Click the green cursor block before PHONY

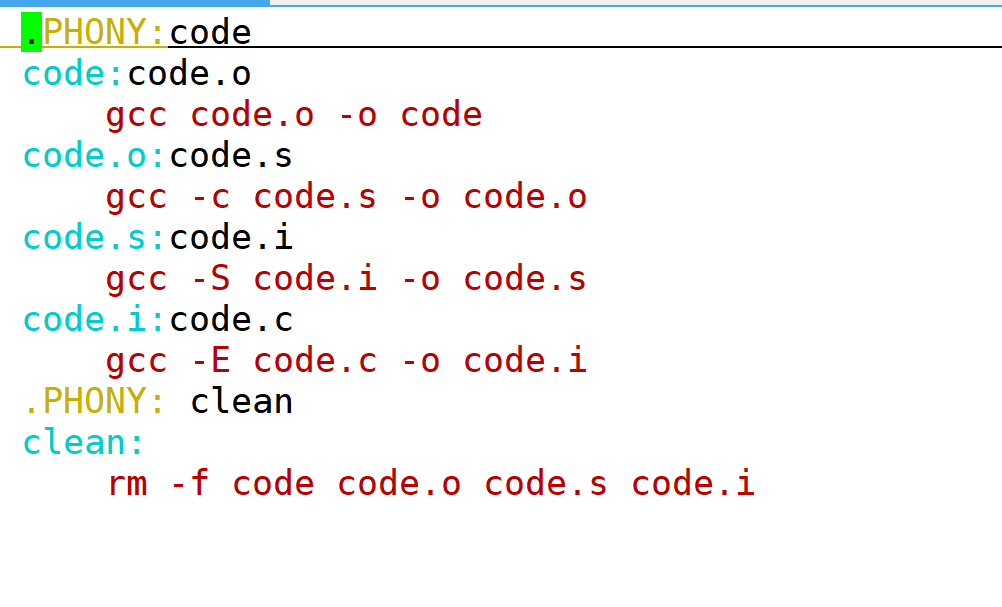[x=31, y=32]
